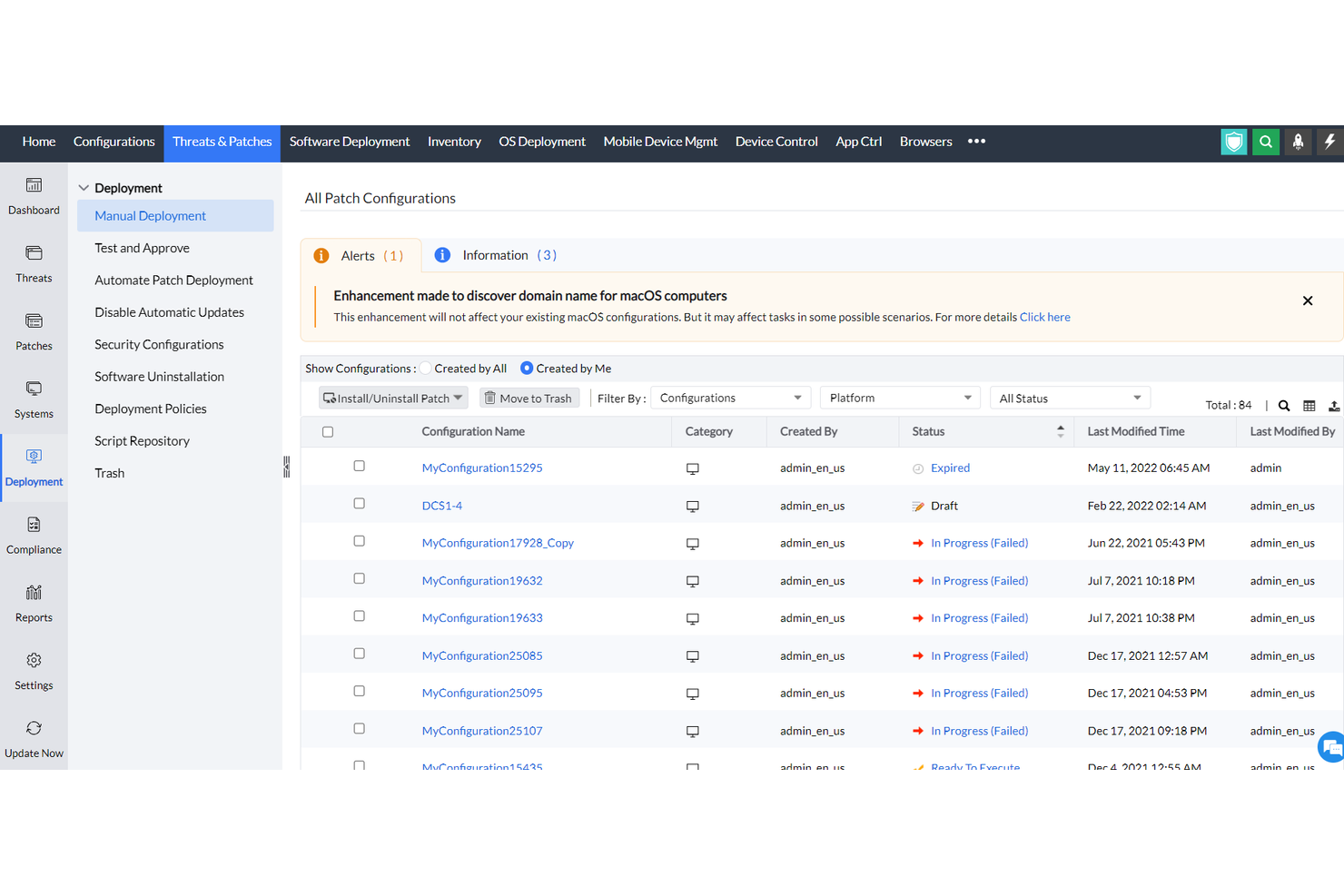Switch to the Information tab
The image size is (1344, 896).
(495, 255)
